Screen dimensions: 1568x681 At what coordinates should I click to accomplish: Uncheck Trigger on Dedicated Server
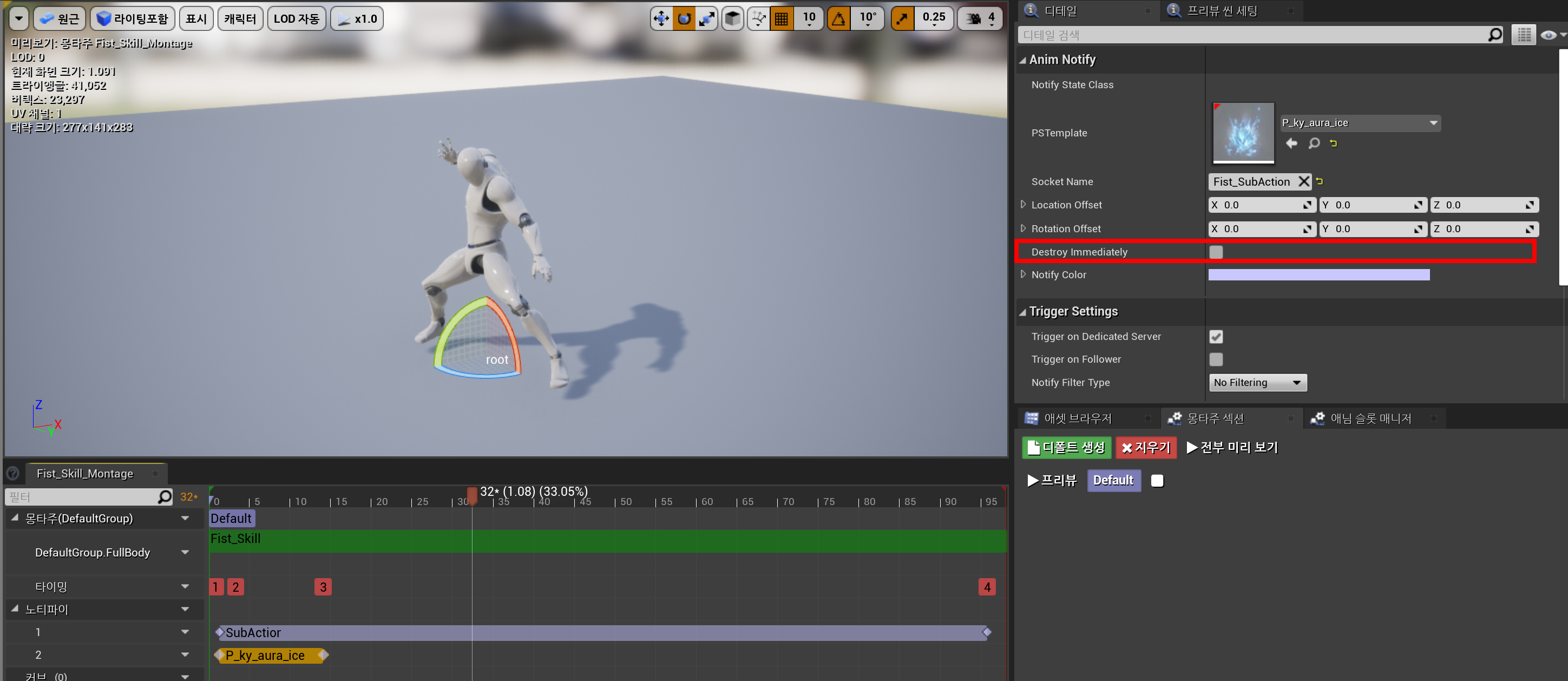tap(1216, 337)
